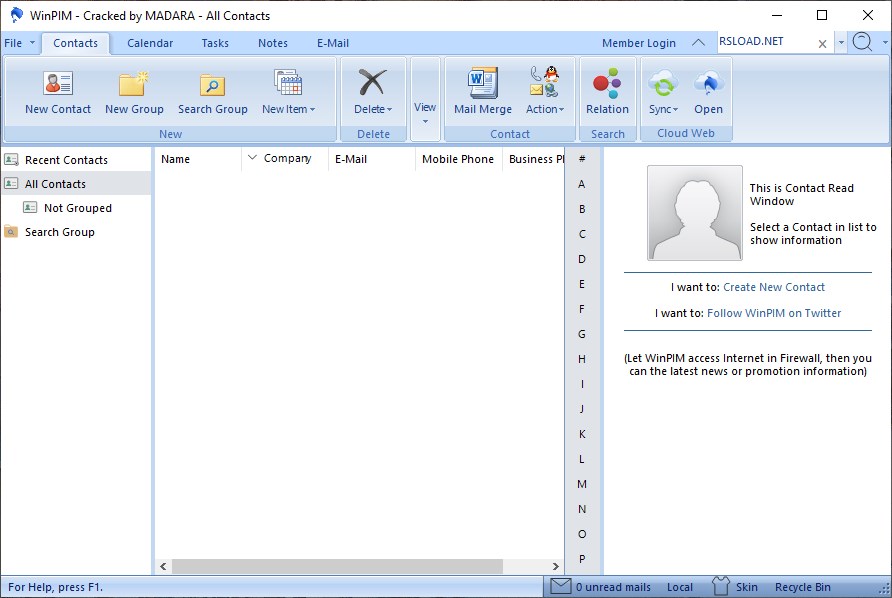Click Follow WinPIM on Twitter link
This screenshot has height=598, width=892.
tap(774, 313)
